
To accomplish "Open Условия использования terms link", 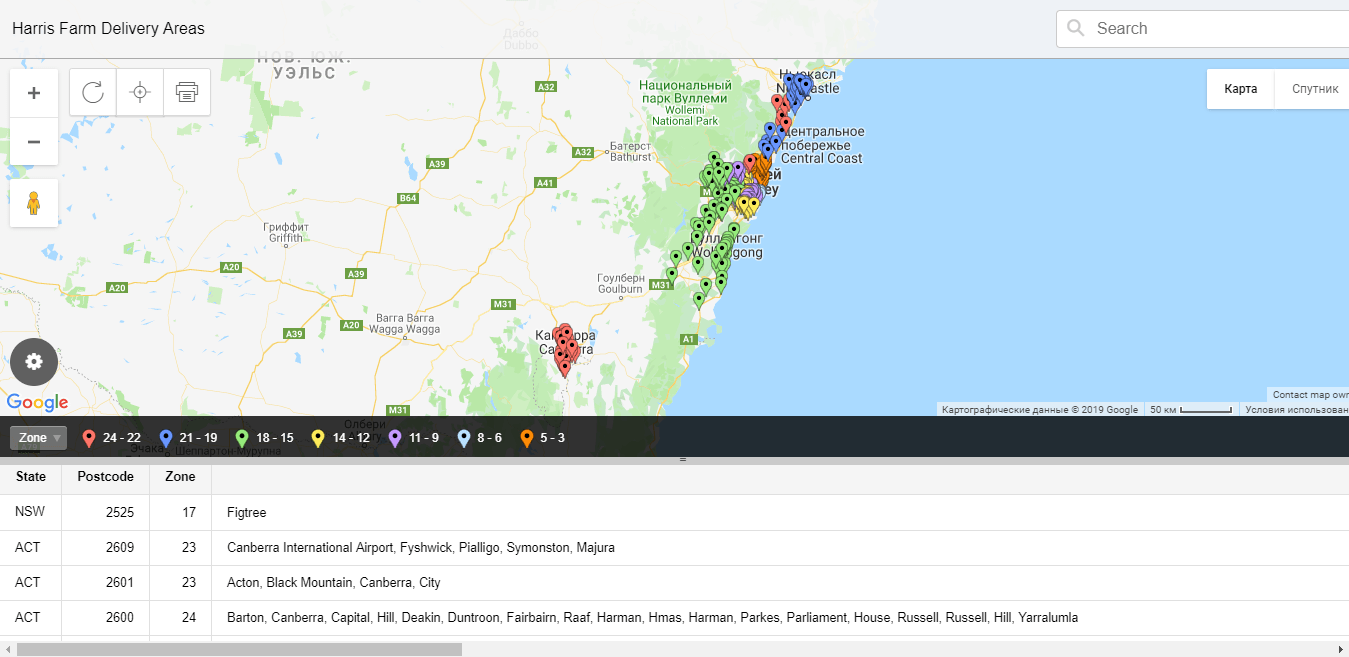I will (1295, 409).
